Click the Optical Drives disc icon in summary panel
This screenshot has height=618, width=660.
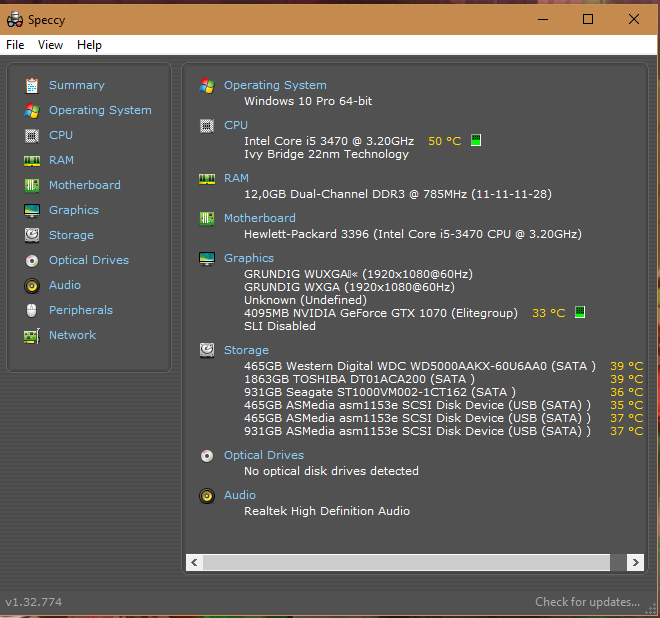(207, 456)
